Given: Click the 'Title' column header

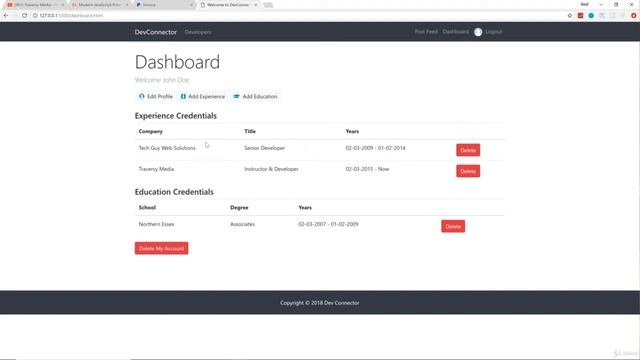Looking at the screenshot, I should tap(250, 131).
